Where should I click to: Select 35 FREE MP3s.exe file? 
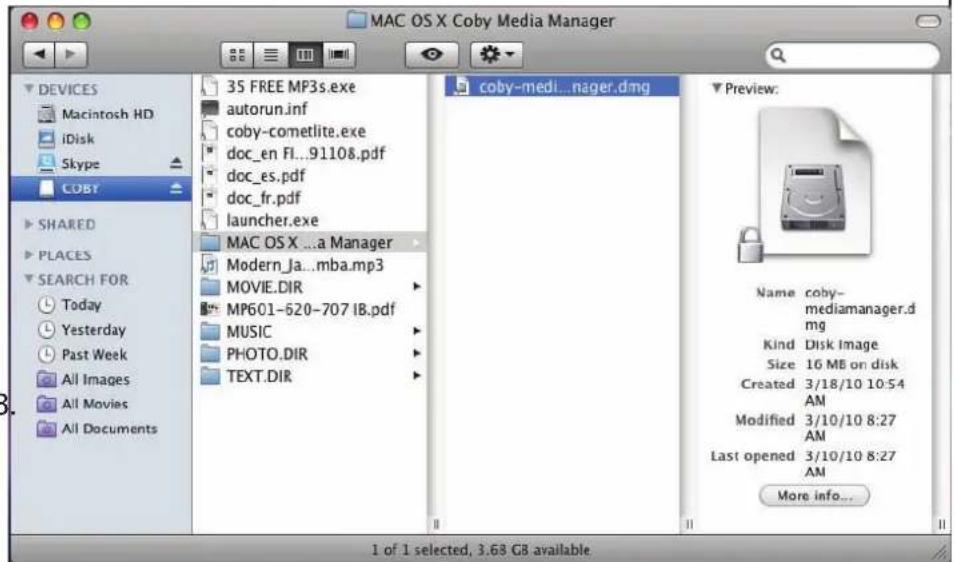point(310,86)
